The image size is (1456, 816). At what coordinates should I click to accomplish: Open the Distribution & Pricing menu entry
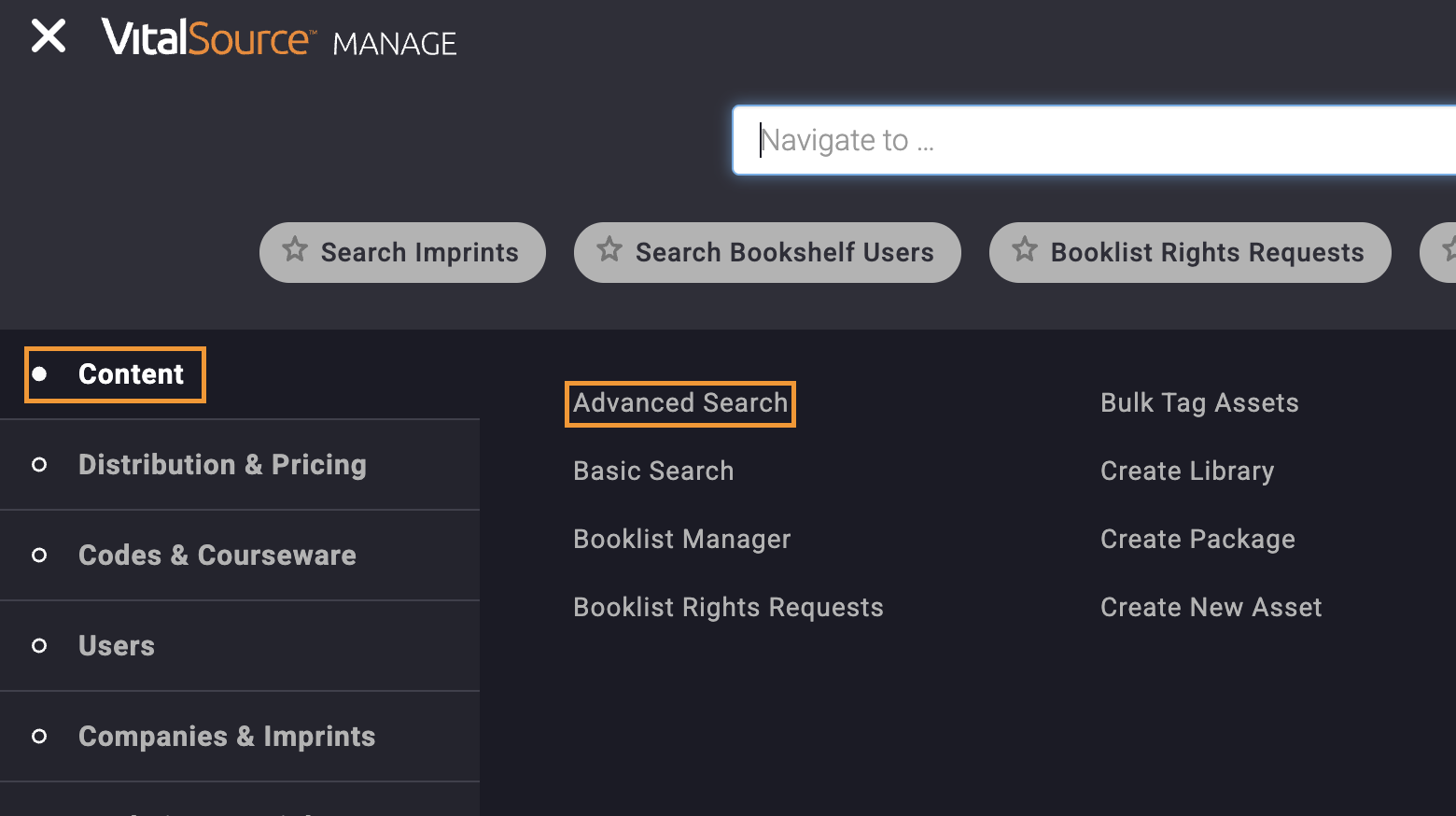pos(222,464)
